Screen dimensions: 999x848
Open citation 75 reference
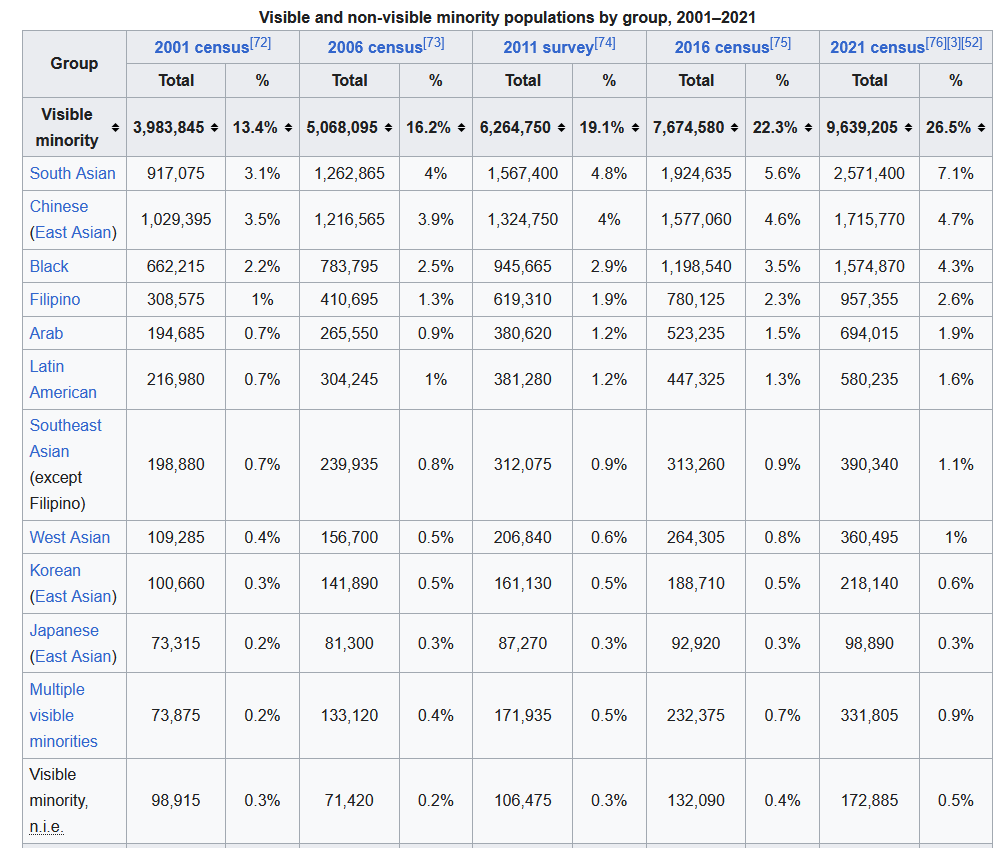(x=780, y=43)
